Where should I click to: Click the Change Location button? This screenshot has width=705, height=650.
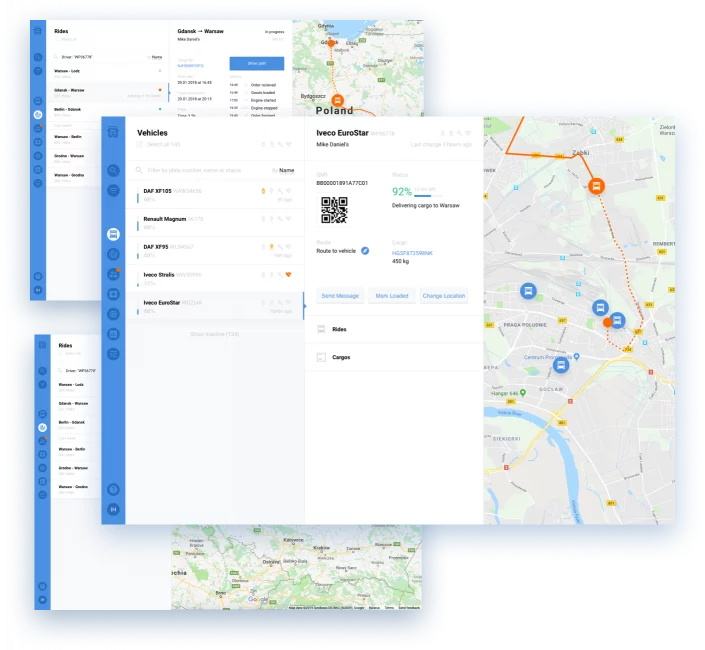point(444,296)
